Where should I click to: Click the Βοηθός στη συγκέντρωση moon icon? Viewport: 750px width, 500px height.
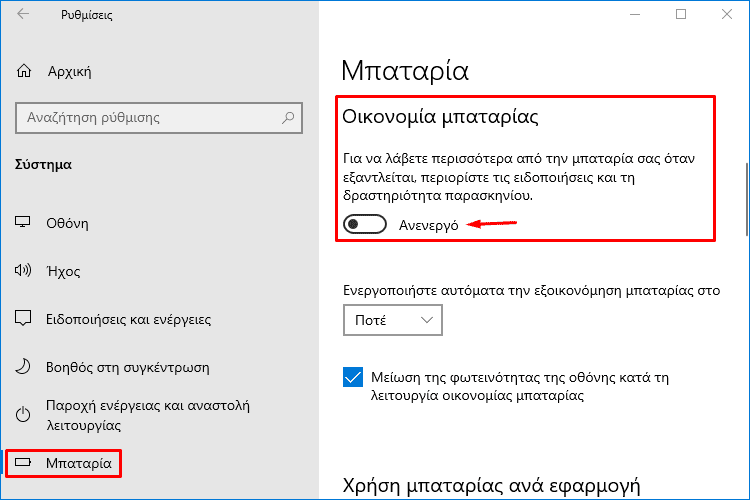23,367
